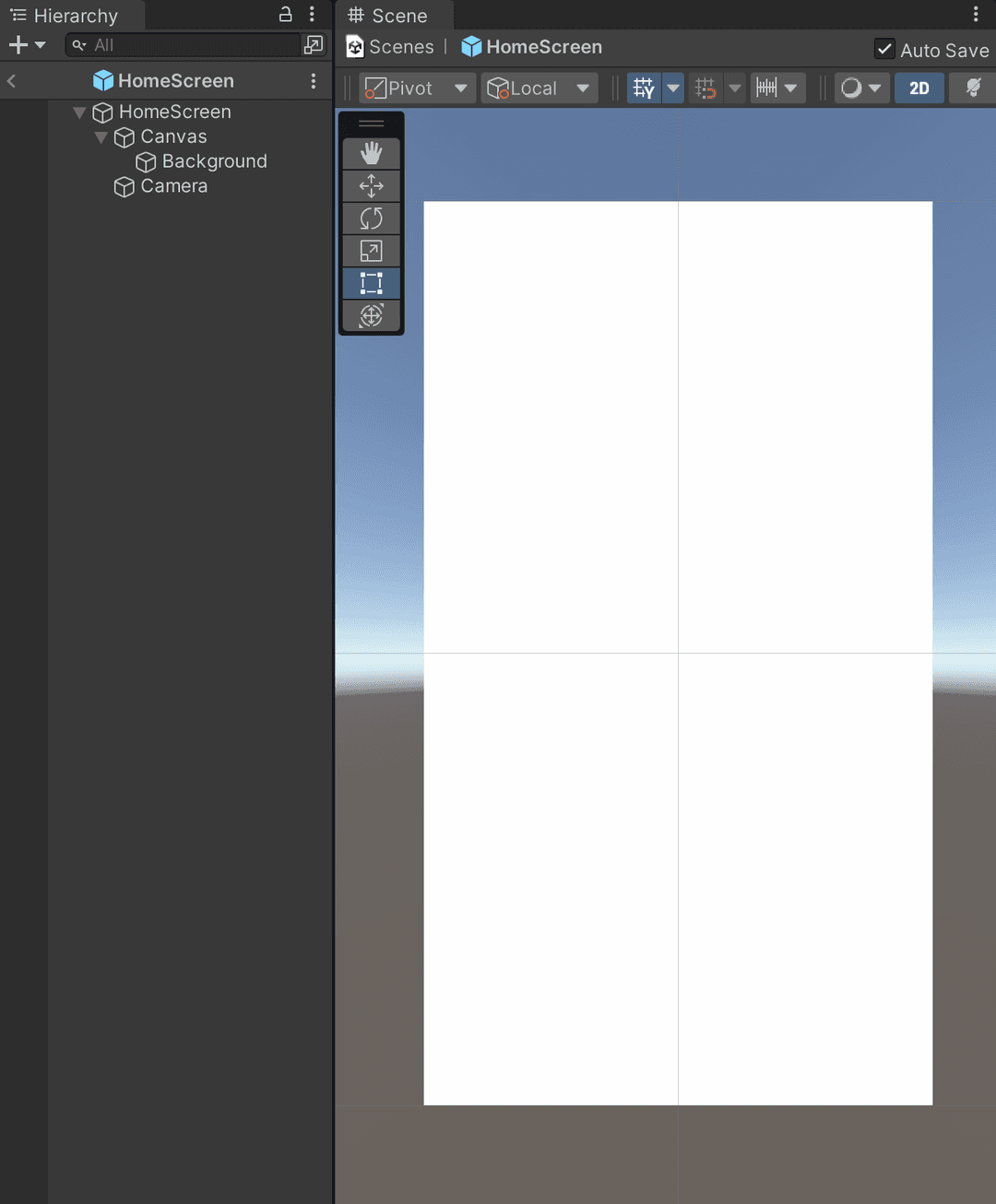Screen dimensions: 996x1204
Task: Open the scene picker search icon
Action: (x=314, y=44)
